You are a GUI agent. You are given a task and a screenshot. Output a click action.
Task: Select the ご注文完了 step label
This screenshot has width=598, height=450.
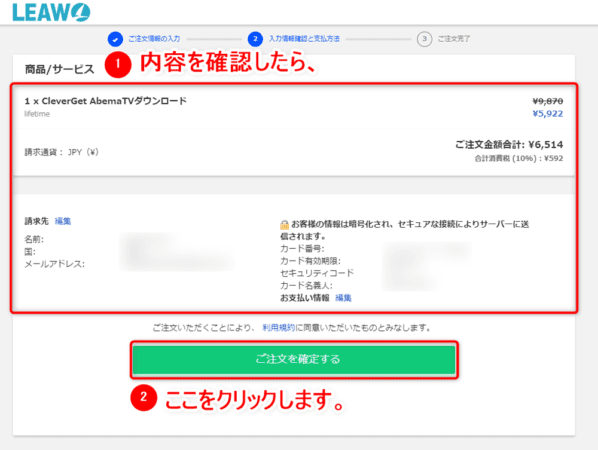[453, 39]
